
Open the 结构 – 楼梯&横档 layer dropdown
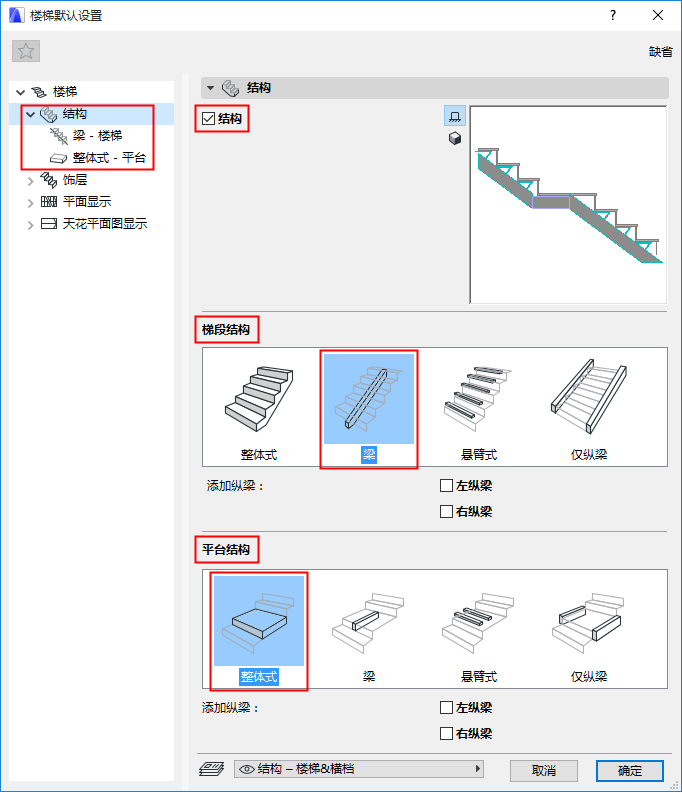[x=359, y=769]
